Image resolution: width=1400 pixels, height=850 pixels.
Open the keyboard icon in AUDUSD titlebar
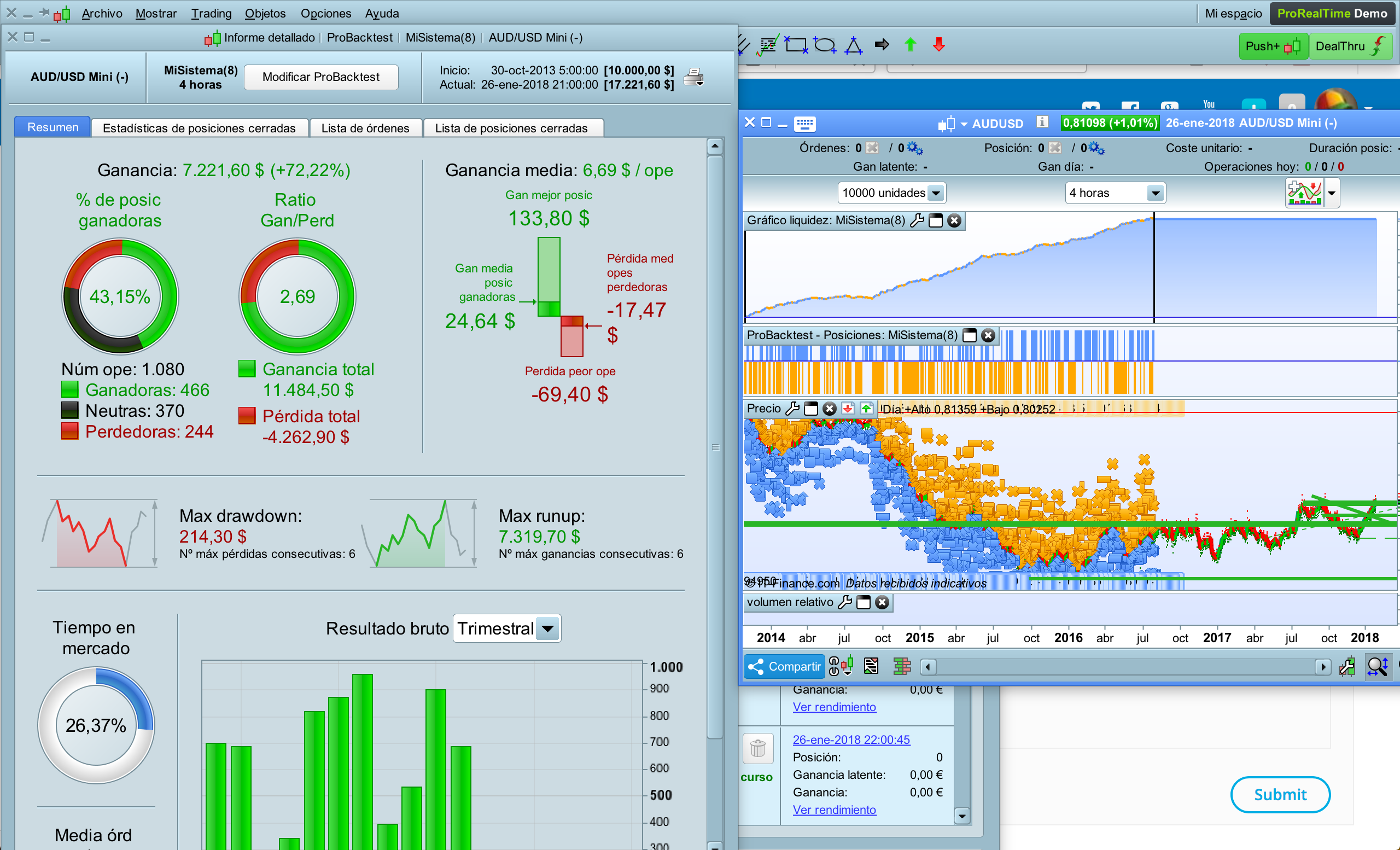804,123
